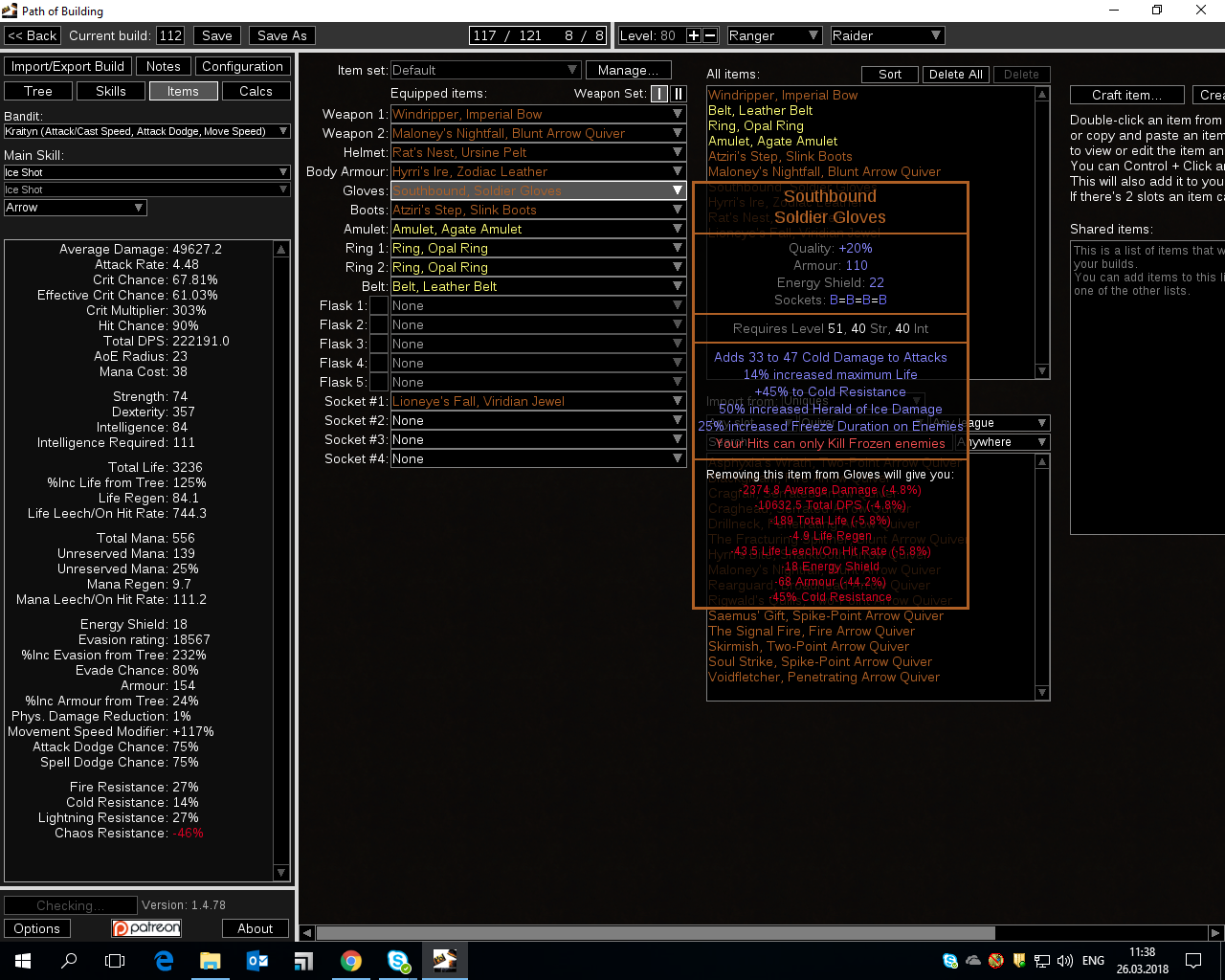Click the Save As button
The height and width of the screenshot is (980, 1225).
[282, 35]
